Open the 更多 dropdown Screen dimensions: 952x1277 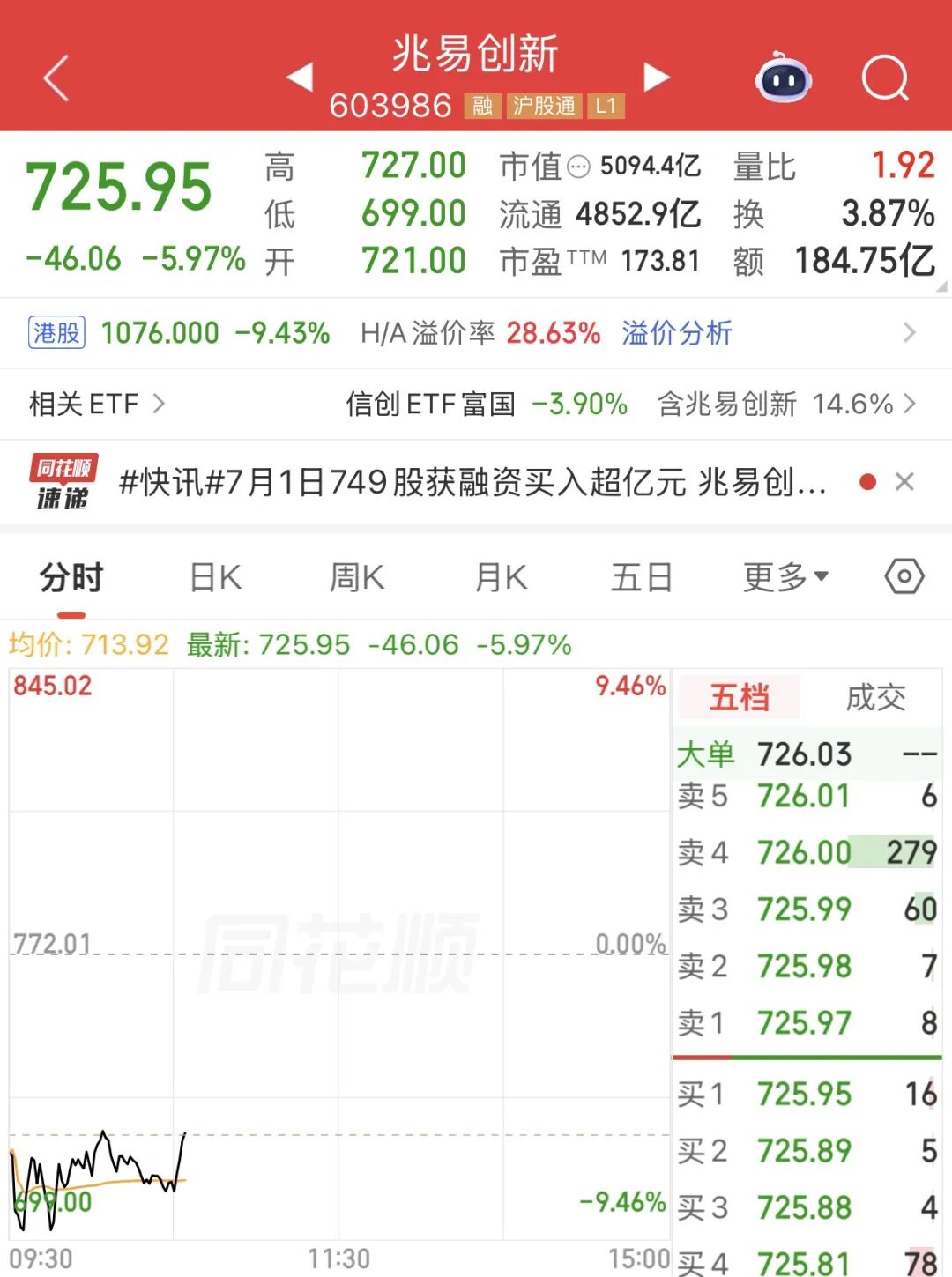click(785, 577)
